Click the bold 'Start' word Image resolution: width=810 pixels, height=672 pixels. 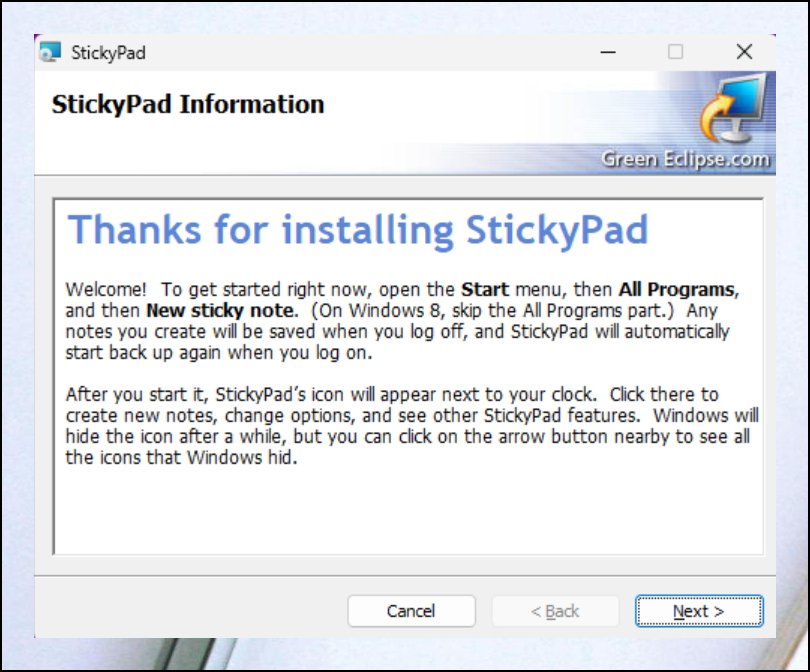coord(485,289)
